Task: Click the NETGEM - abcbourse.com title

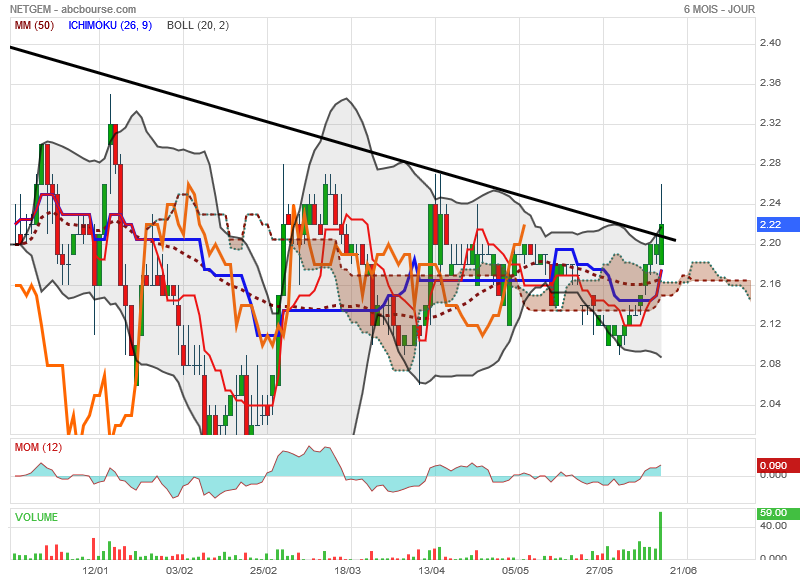Action: [73, 9]
